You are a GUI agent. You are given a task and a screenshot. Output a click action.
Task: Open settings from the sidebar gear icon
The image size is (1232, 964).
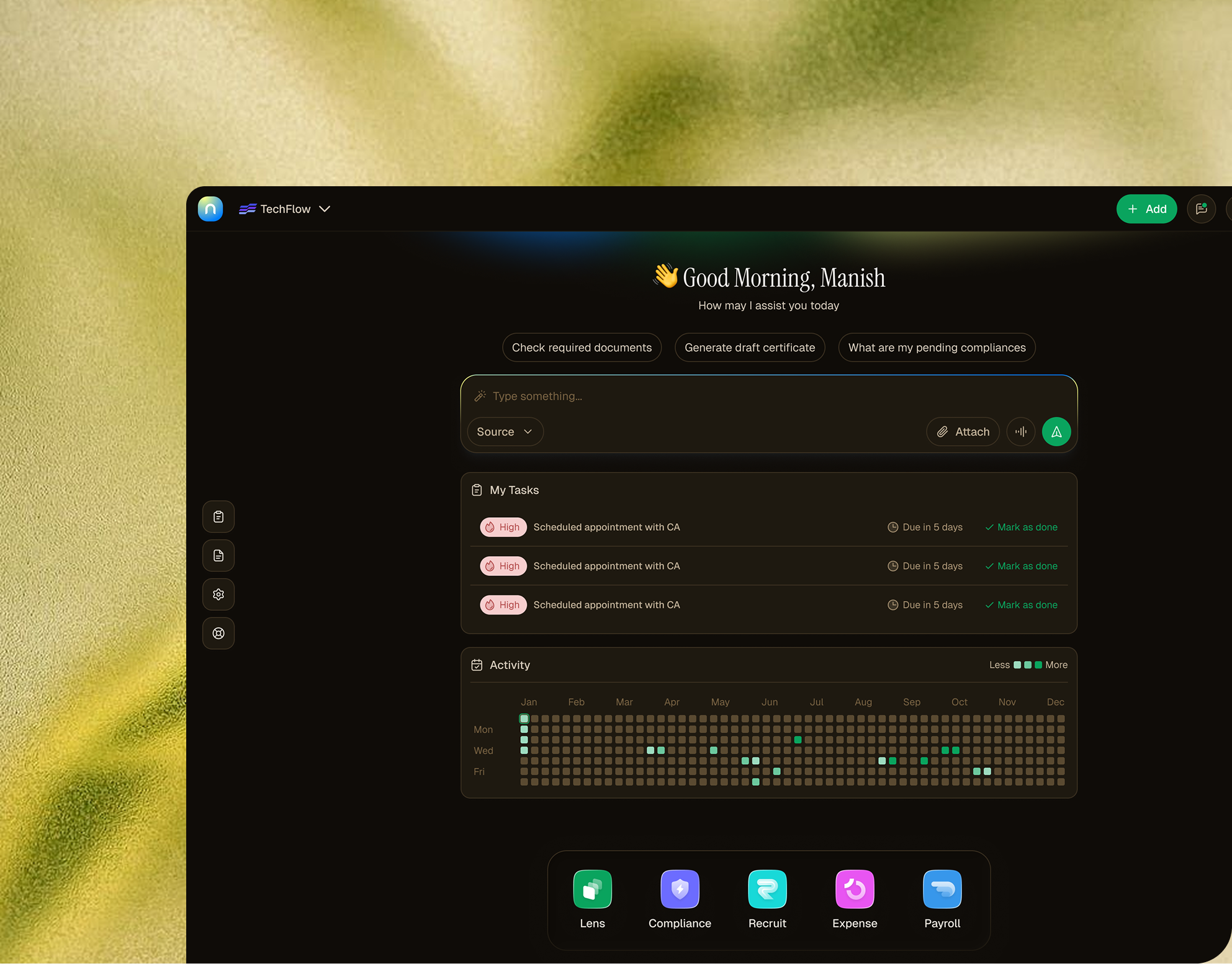(218, 594)
